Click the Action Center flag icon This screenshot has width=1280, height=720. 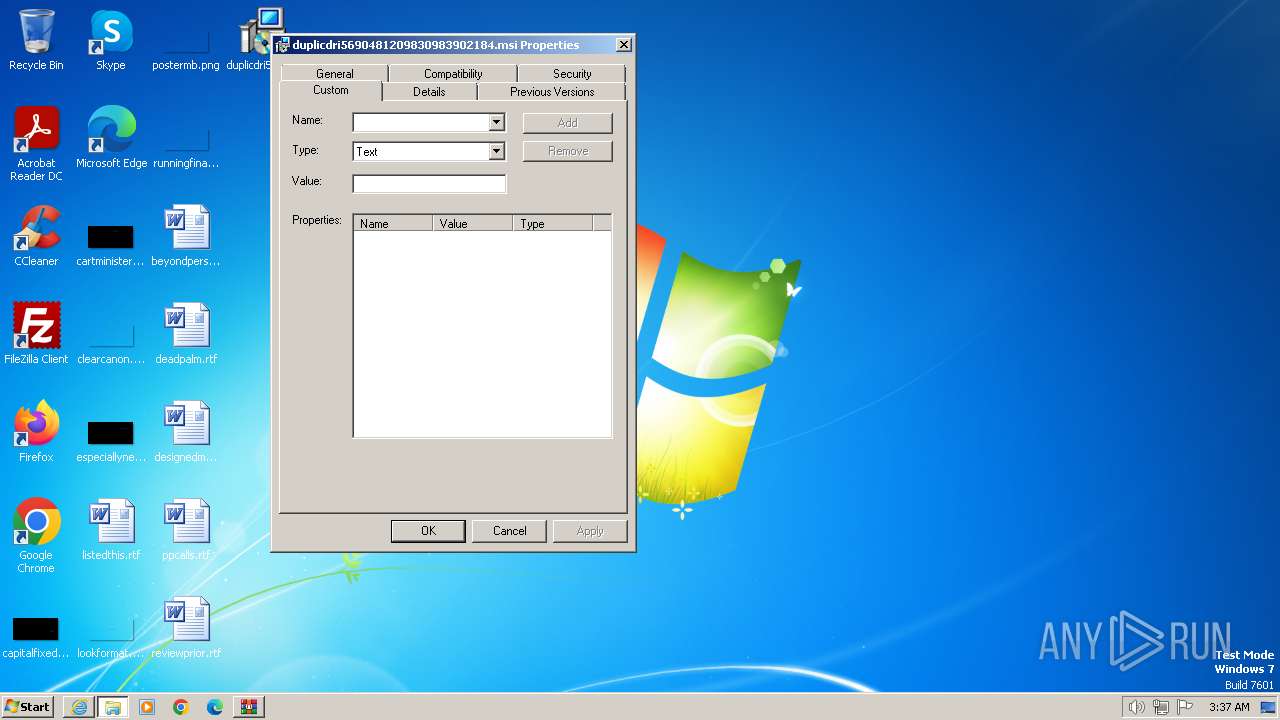coord(1185,707)
